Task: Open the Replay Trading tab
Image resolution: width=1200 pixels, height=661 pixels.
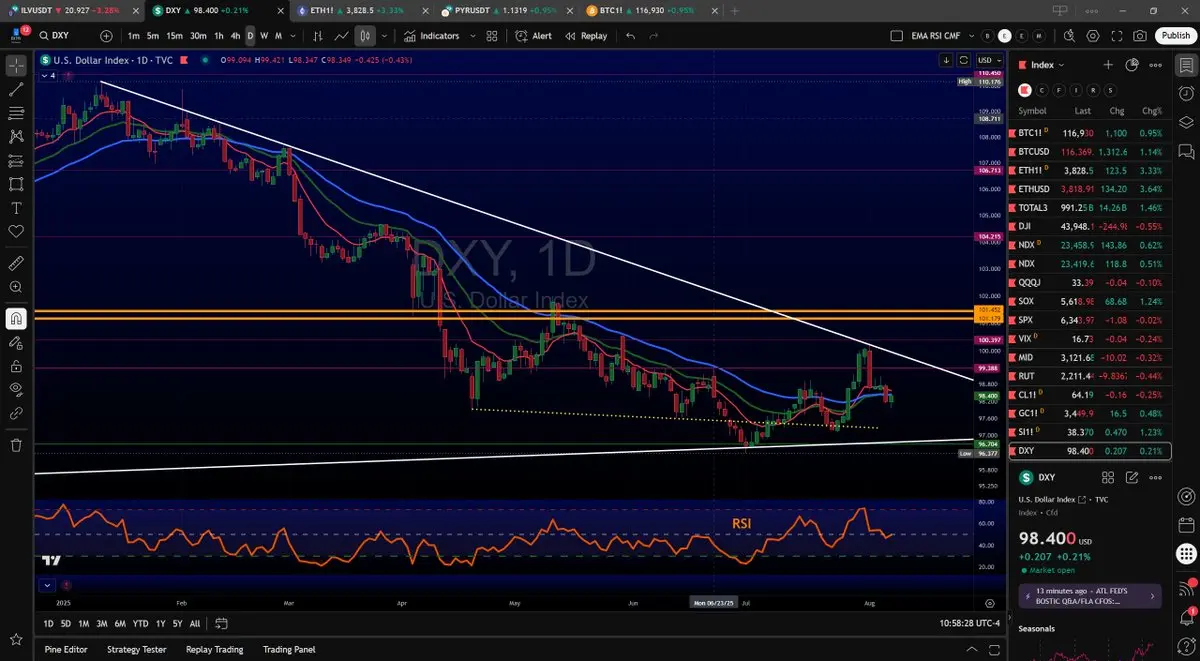Action: point(214,649)
